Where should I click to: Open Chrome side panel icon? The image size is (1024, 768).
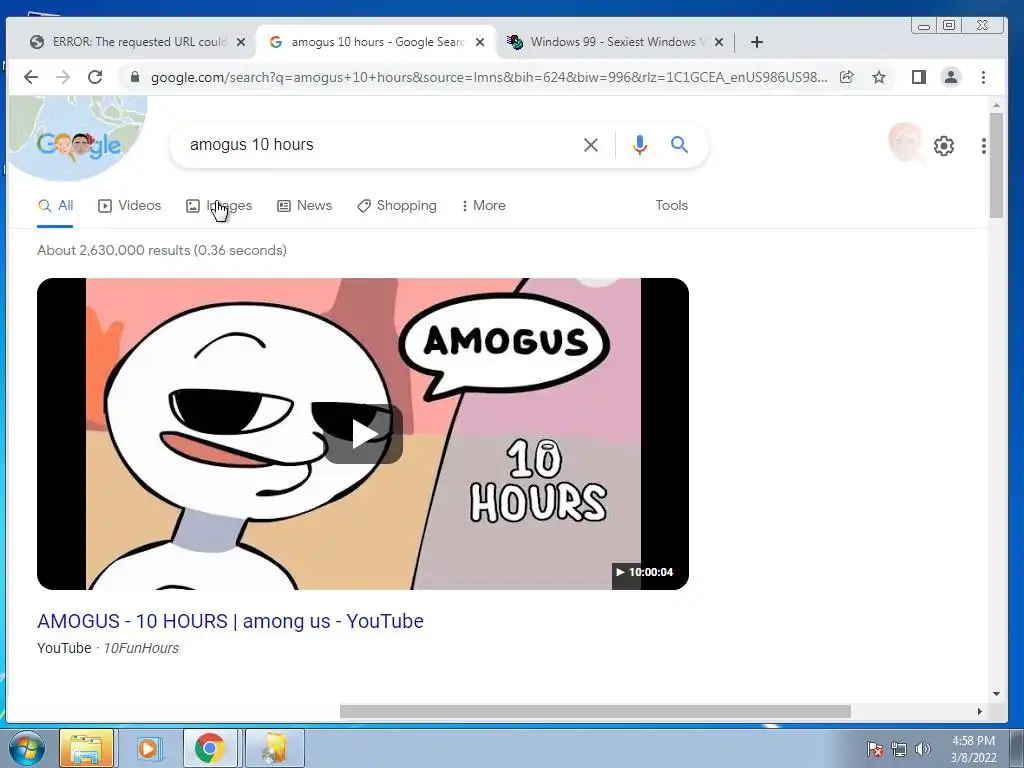pyautogui.click(x=918, y=77)
